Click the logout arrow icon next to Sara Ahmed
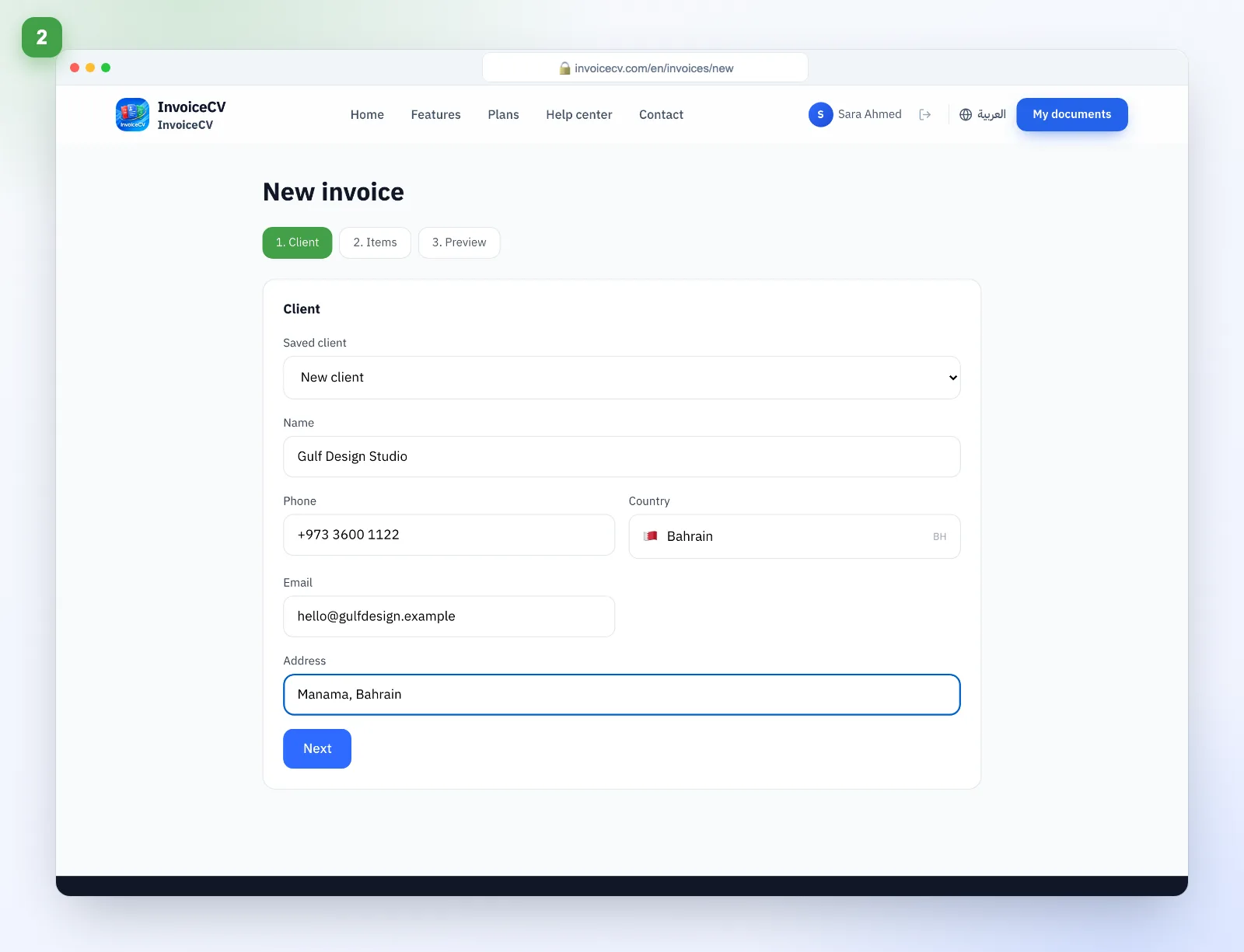This screenshot has height=952, width=1244. click(x=924, y=114)
